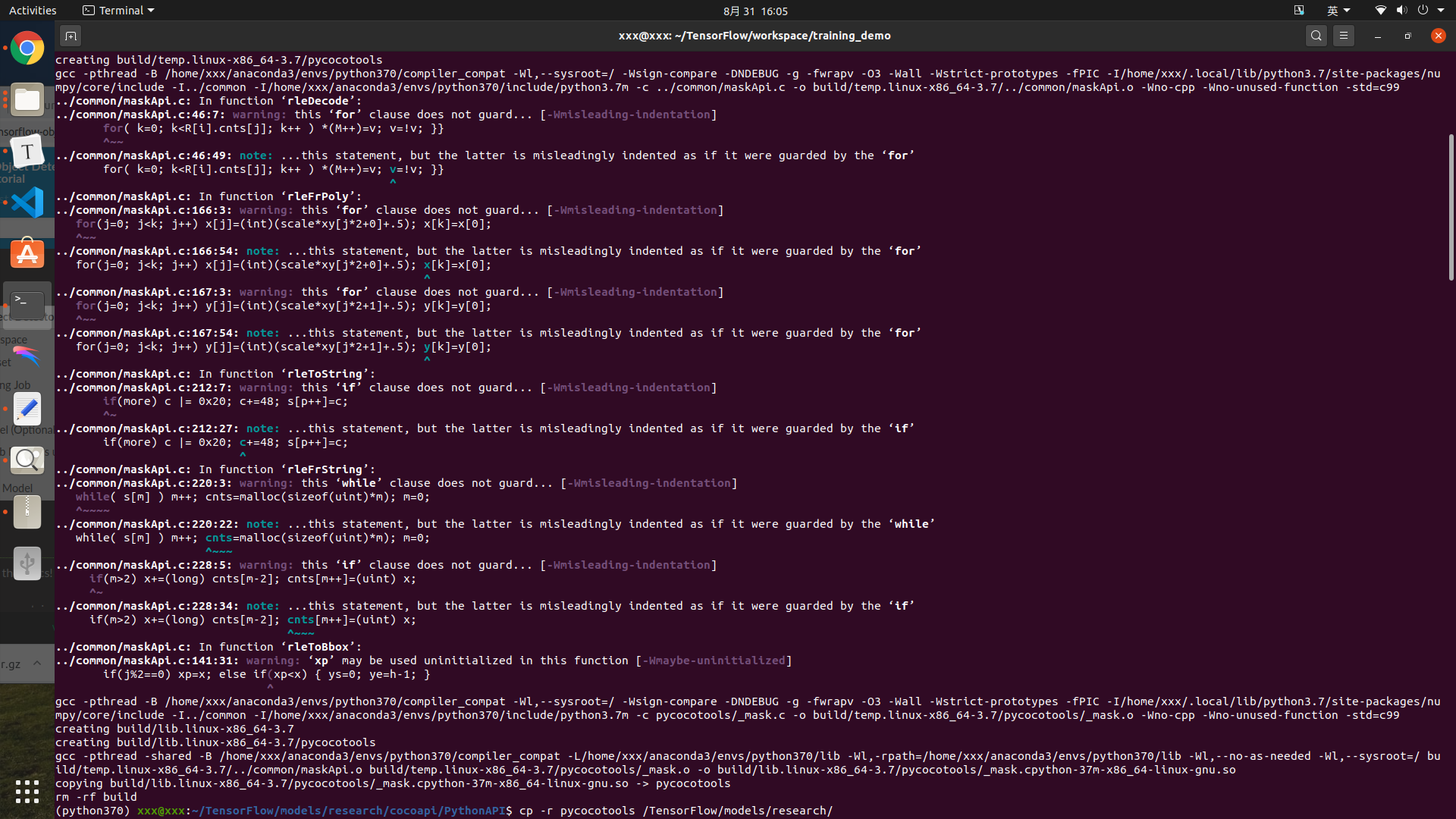The width and height of the screenshot is (1456, 819).
Task: Open Archive Manager from dock
Action: (27, 512)
